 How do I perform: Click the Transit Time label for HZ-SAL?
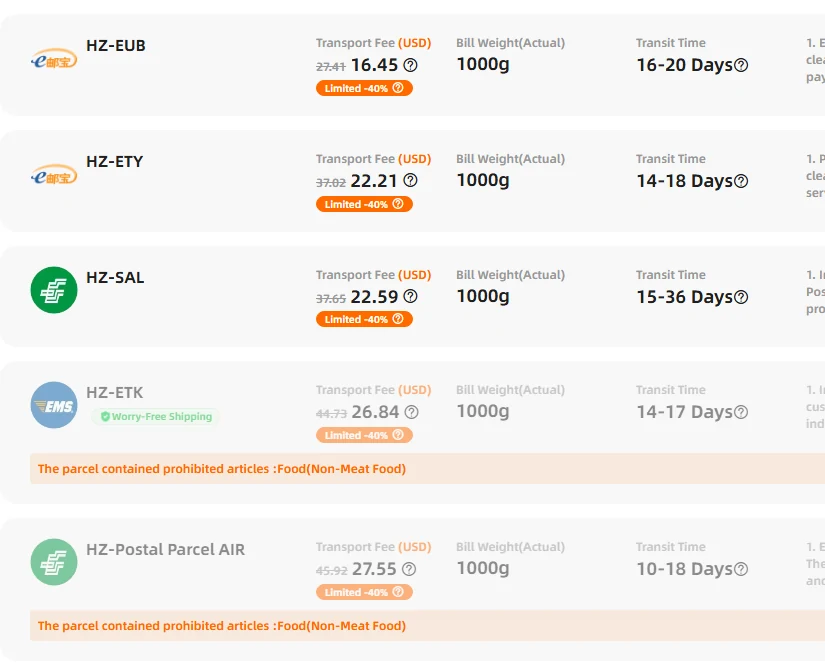pos(671,275)
